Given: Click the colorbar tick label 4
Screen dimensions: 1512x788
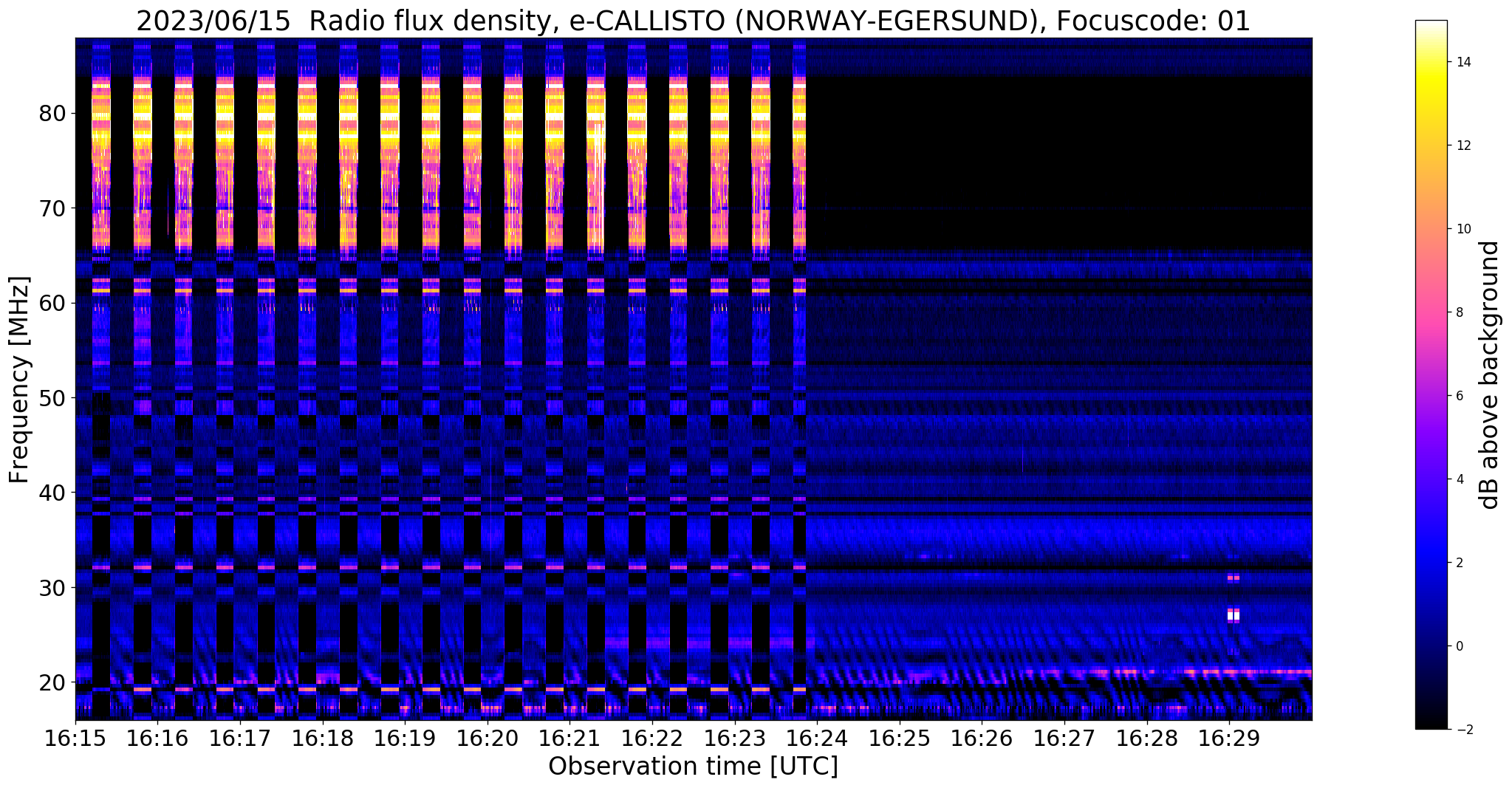Looking at the screenshot, I should 1460,479.
